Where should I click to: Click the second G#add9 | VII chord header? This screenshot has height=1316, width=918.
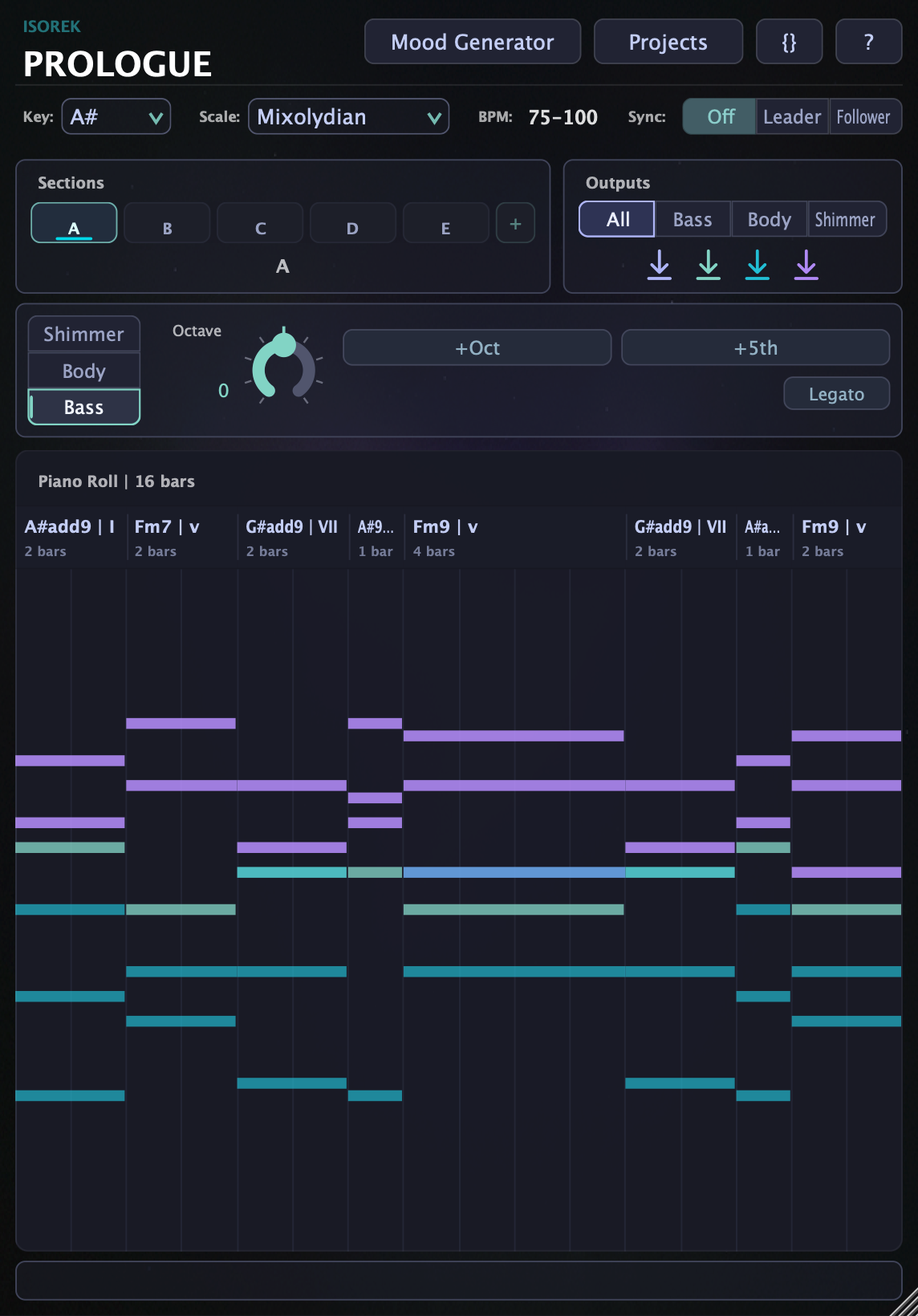(680, 538)
